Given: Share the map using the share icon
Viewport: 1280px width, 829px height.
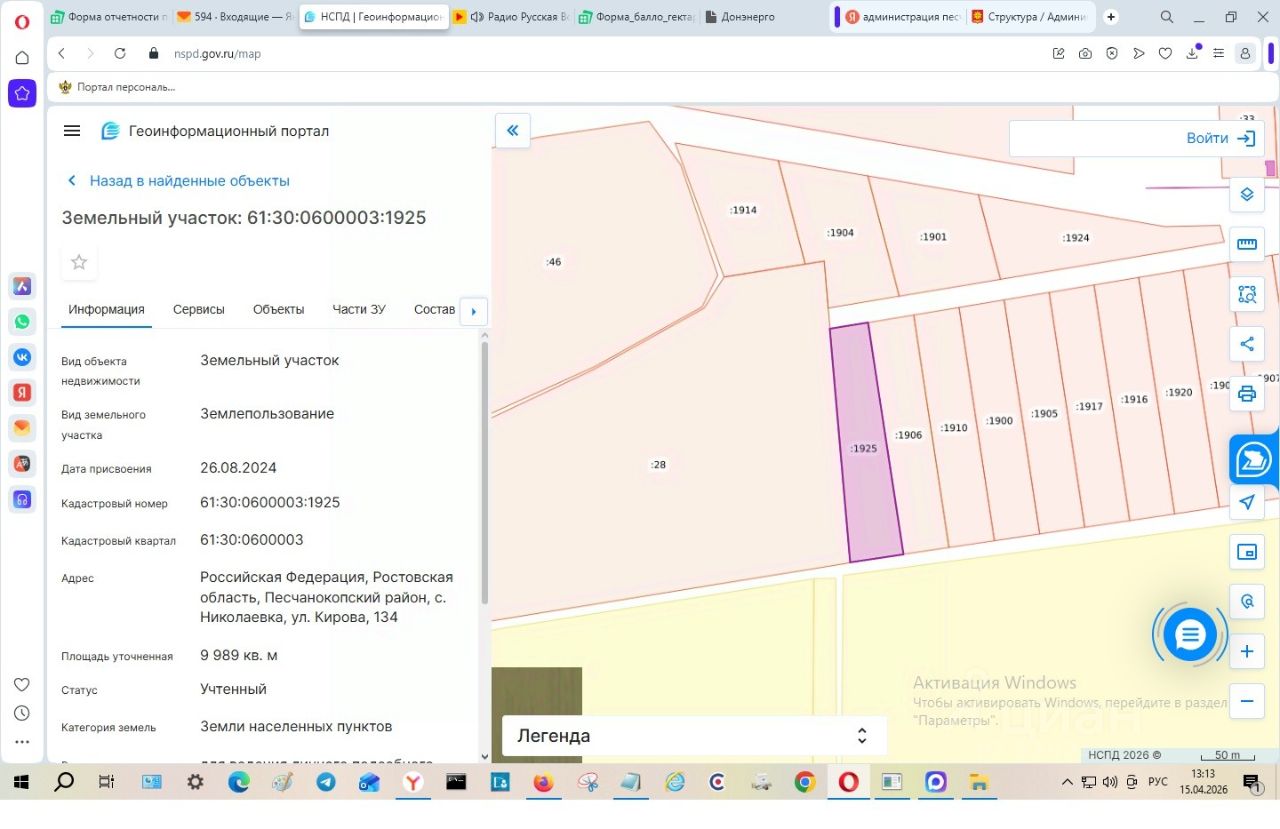Looking at the screenshot, I should (x=1246, y=344).
